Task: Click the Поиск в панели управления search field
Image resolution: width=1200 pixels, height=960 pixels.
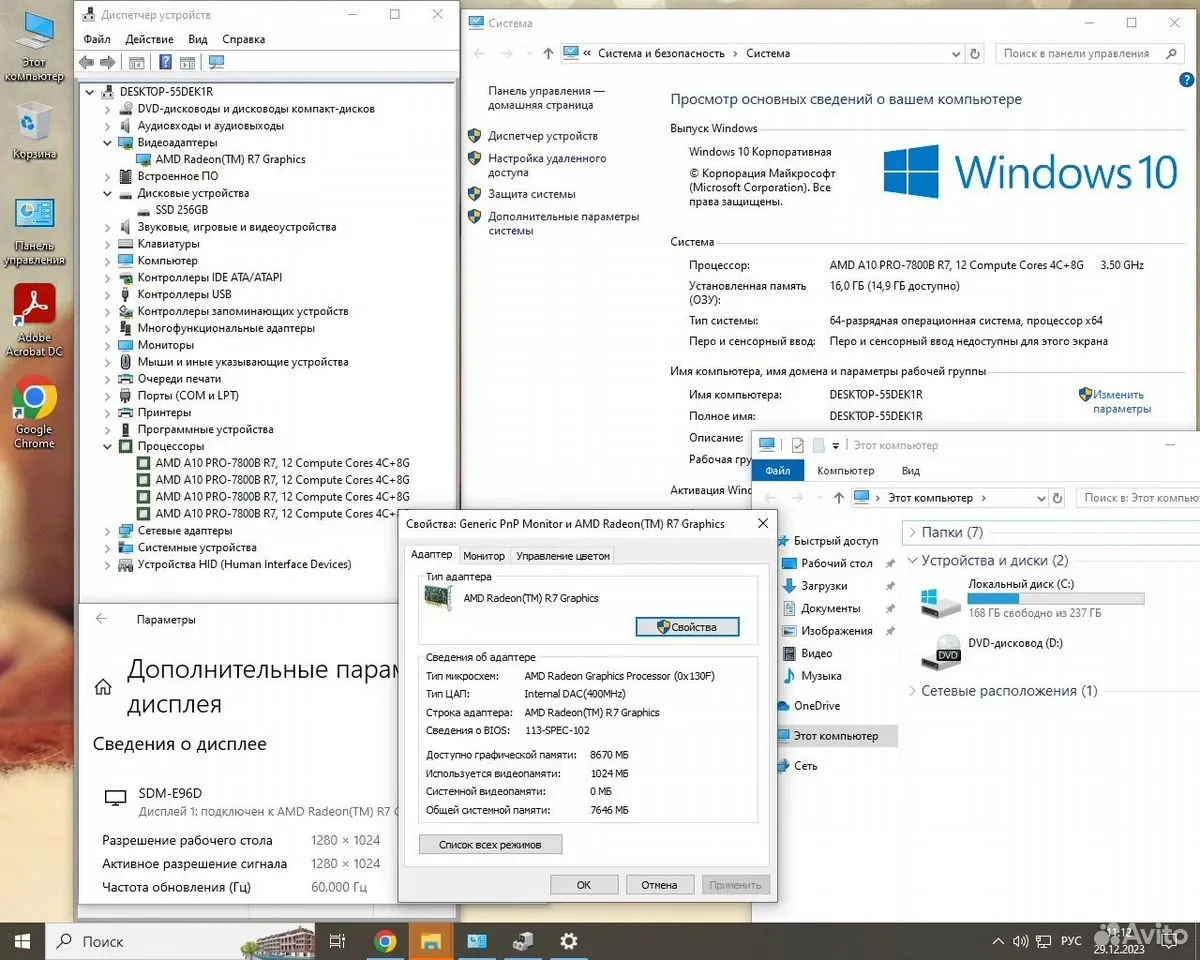Action: click(1088, 53)
